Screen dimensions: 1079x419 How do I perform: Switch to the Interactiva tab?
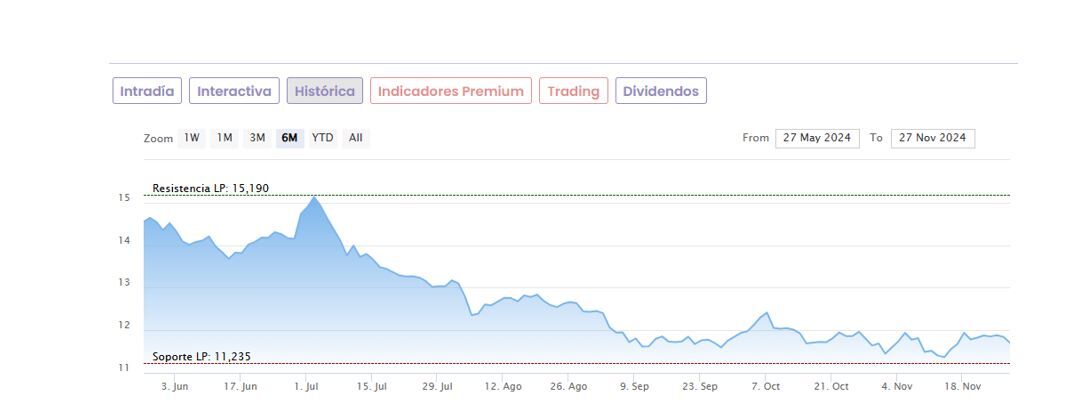[x=234, y=91]
